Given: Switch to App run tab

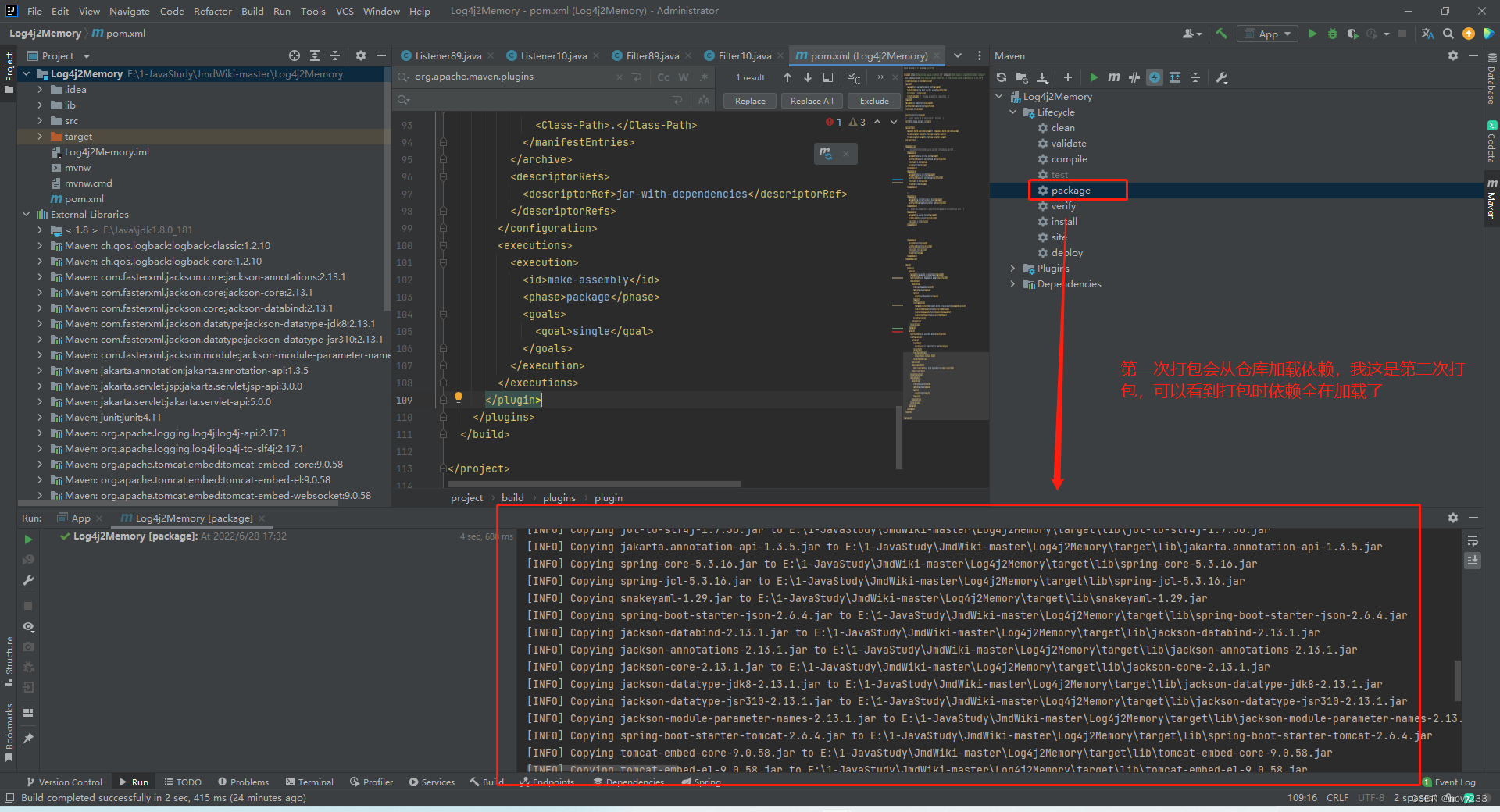Looking at the screenshot, I should 80,518.
